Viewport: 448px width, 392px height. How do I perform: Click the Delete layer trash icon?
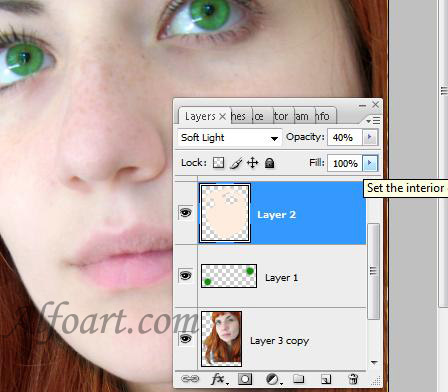[353, 379]
